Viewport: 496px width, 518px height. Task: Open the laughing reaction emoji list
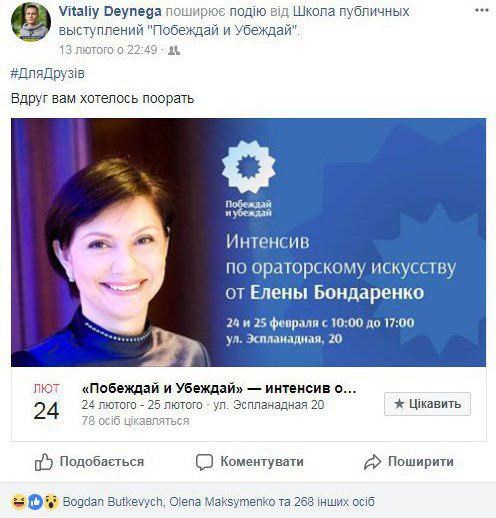pyautogui.click(x=19, y=502)
